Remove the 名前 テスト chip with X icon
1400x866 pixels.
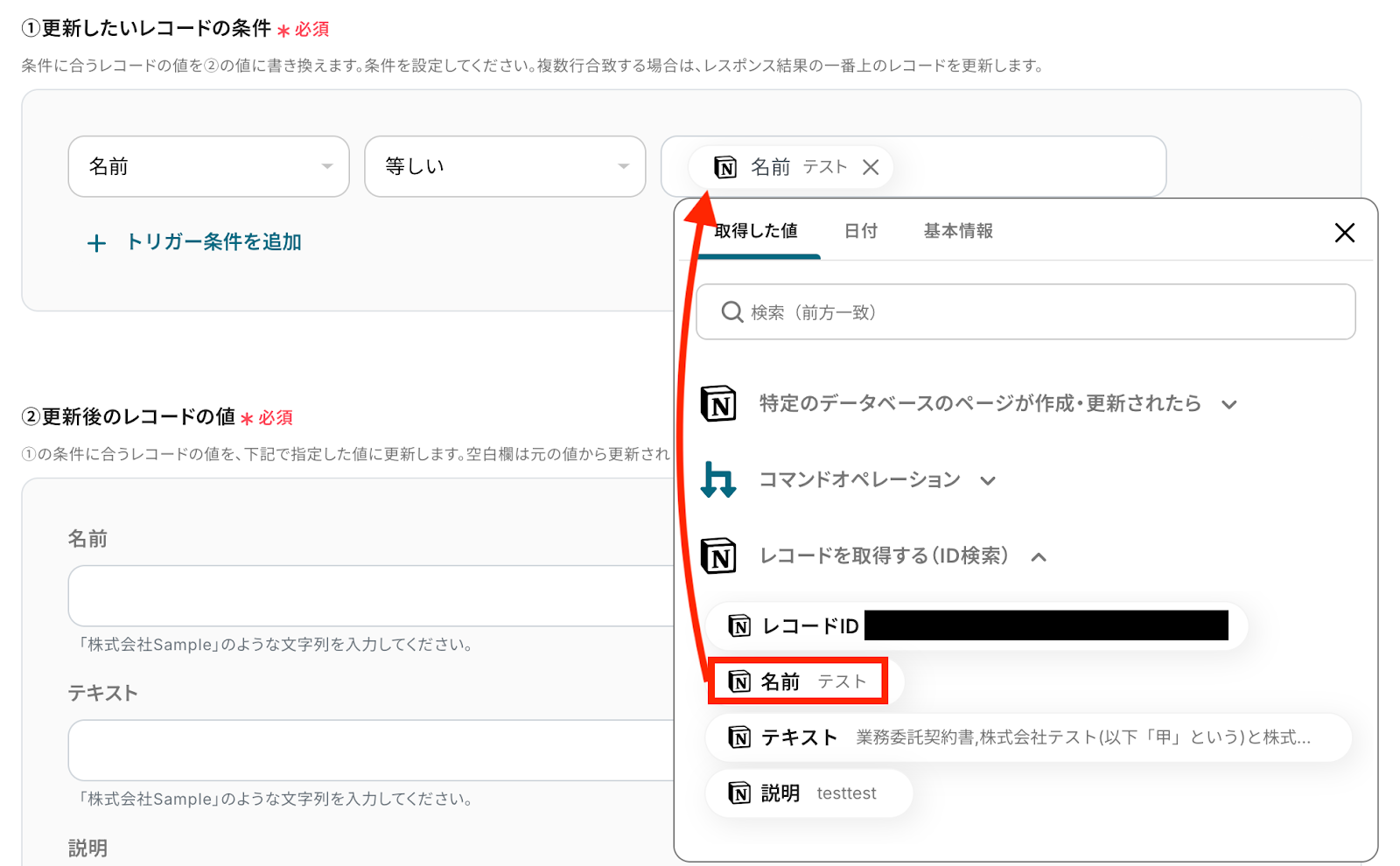tap(871, 167)
